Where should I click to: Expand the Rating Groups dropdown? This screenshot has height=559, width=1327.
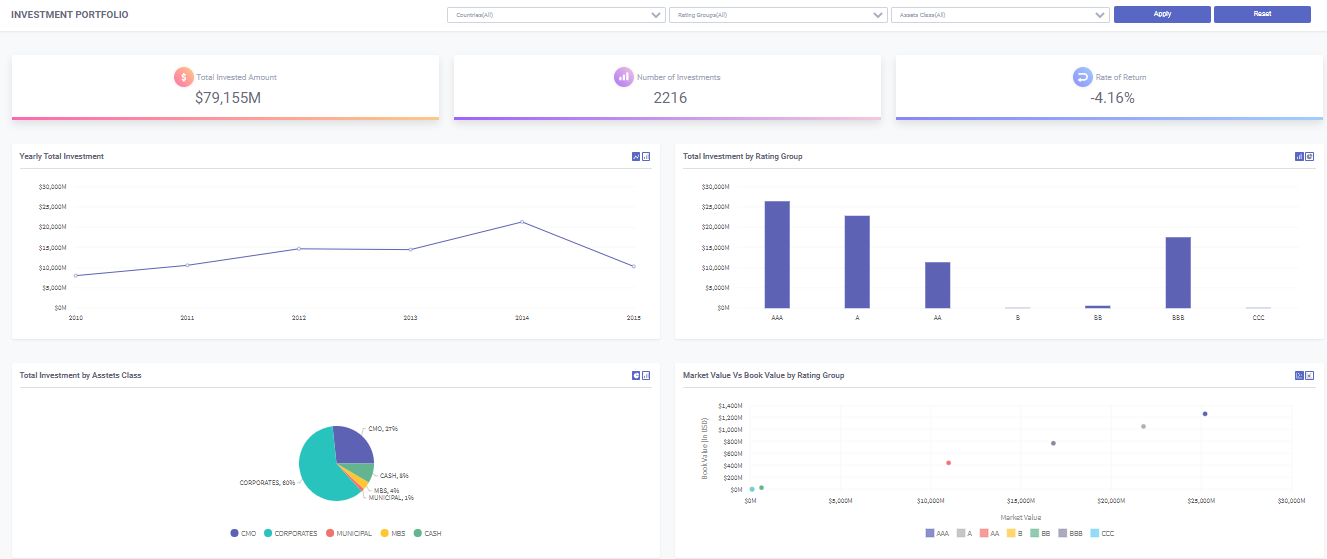pos(778,15)
